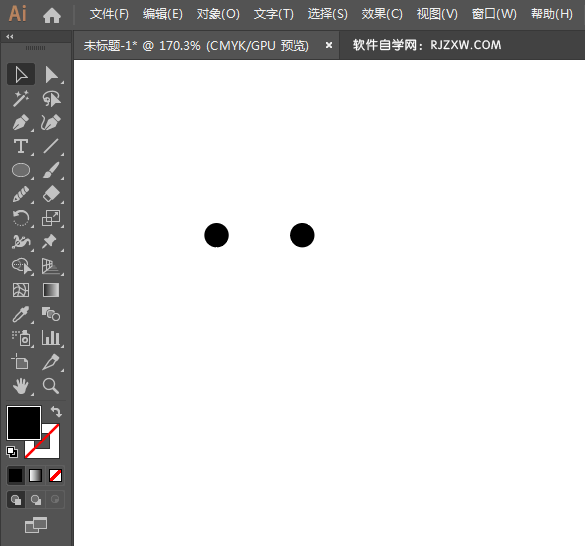Enable Draw Behind mode

pos(36,500)
